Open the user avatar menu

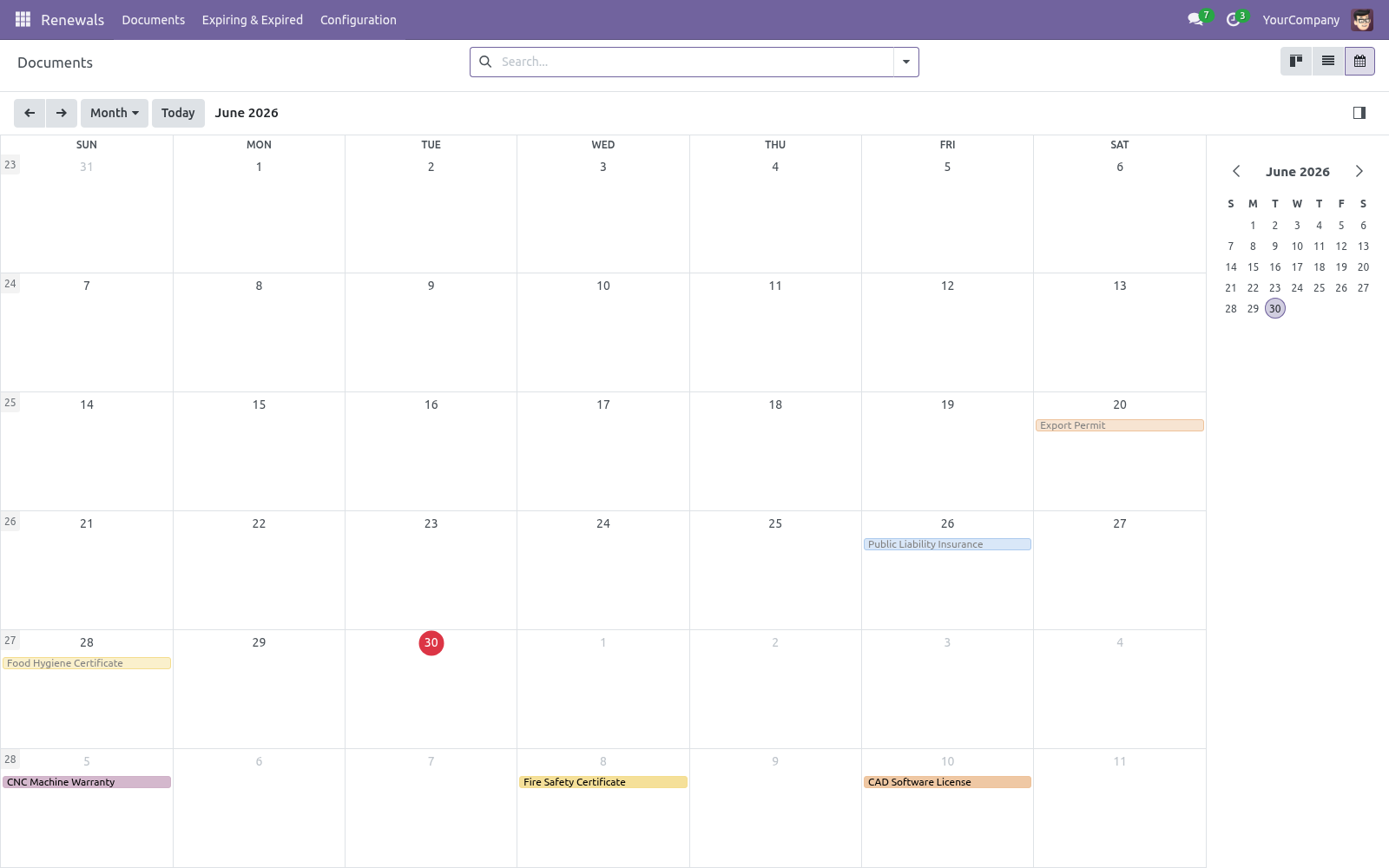(1362, 19)
